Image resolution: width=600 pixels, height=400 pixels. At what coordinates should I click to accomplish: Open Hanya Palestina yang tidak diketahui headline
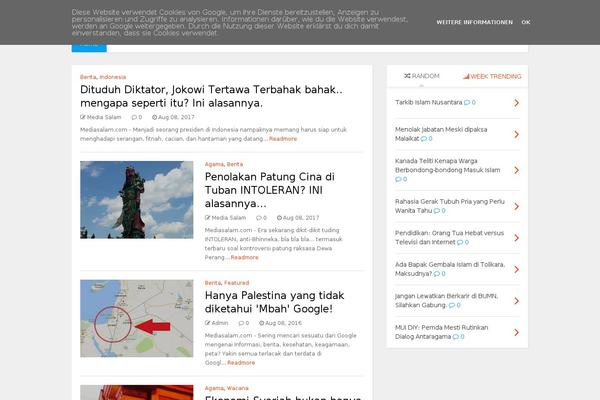click(x=274, y=302)
